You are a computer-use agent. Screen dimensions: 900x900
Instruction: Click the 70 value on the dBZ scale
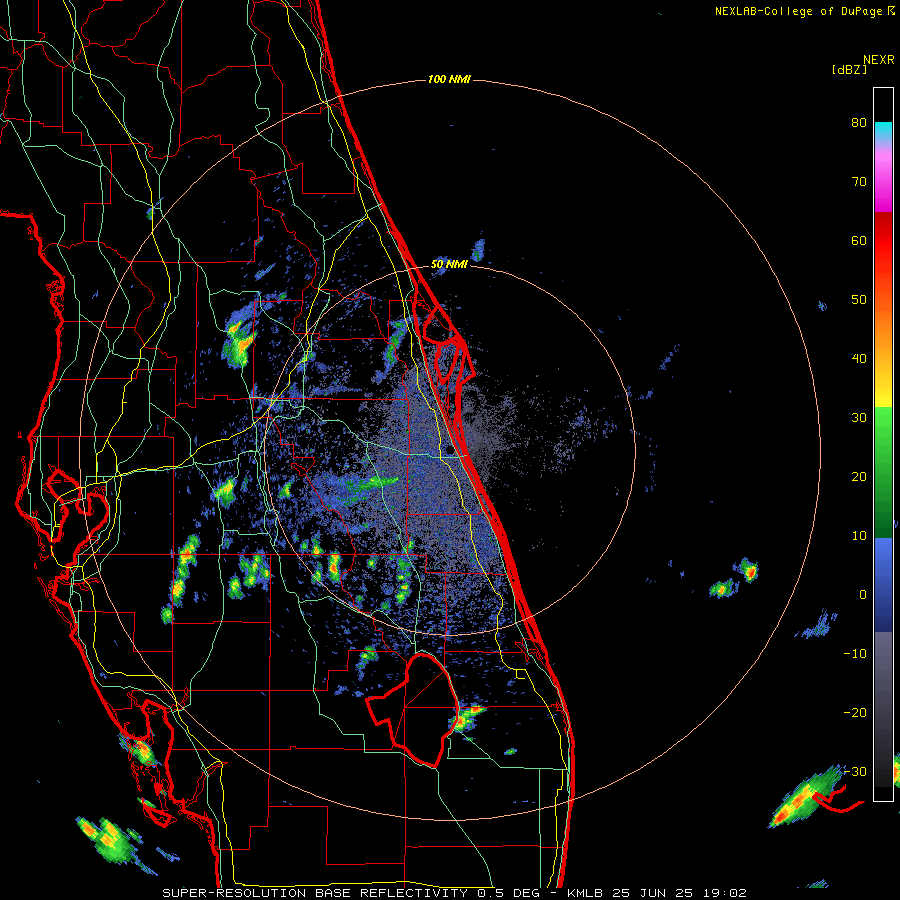859,182
